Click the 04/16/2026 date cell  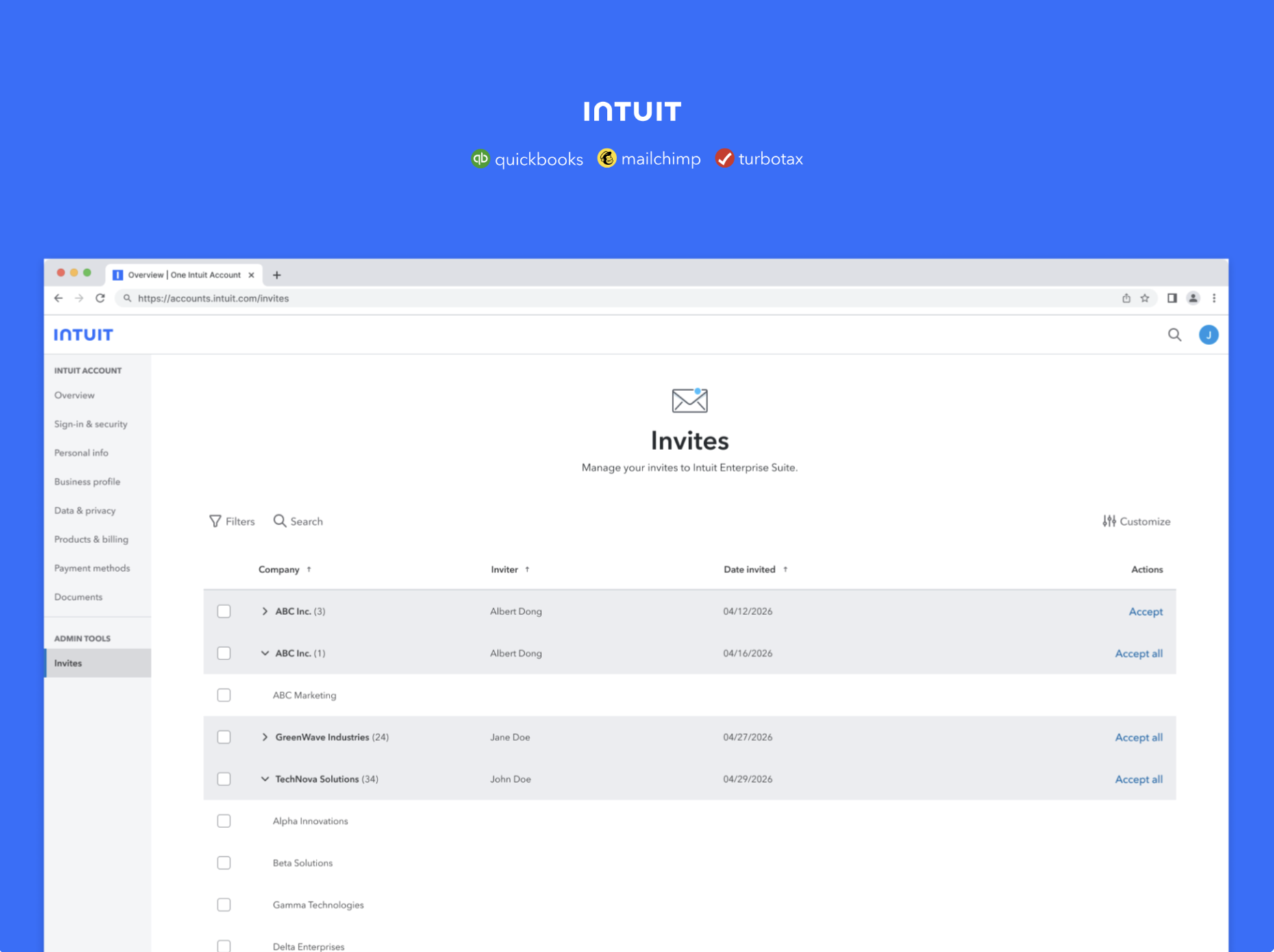747,653
